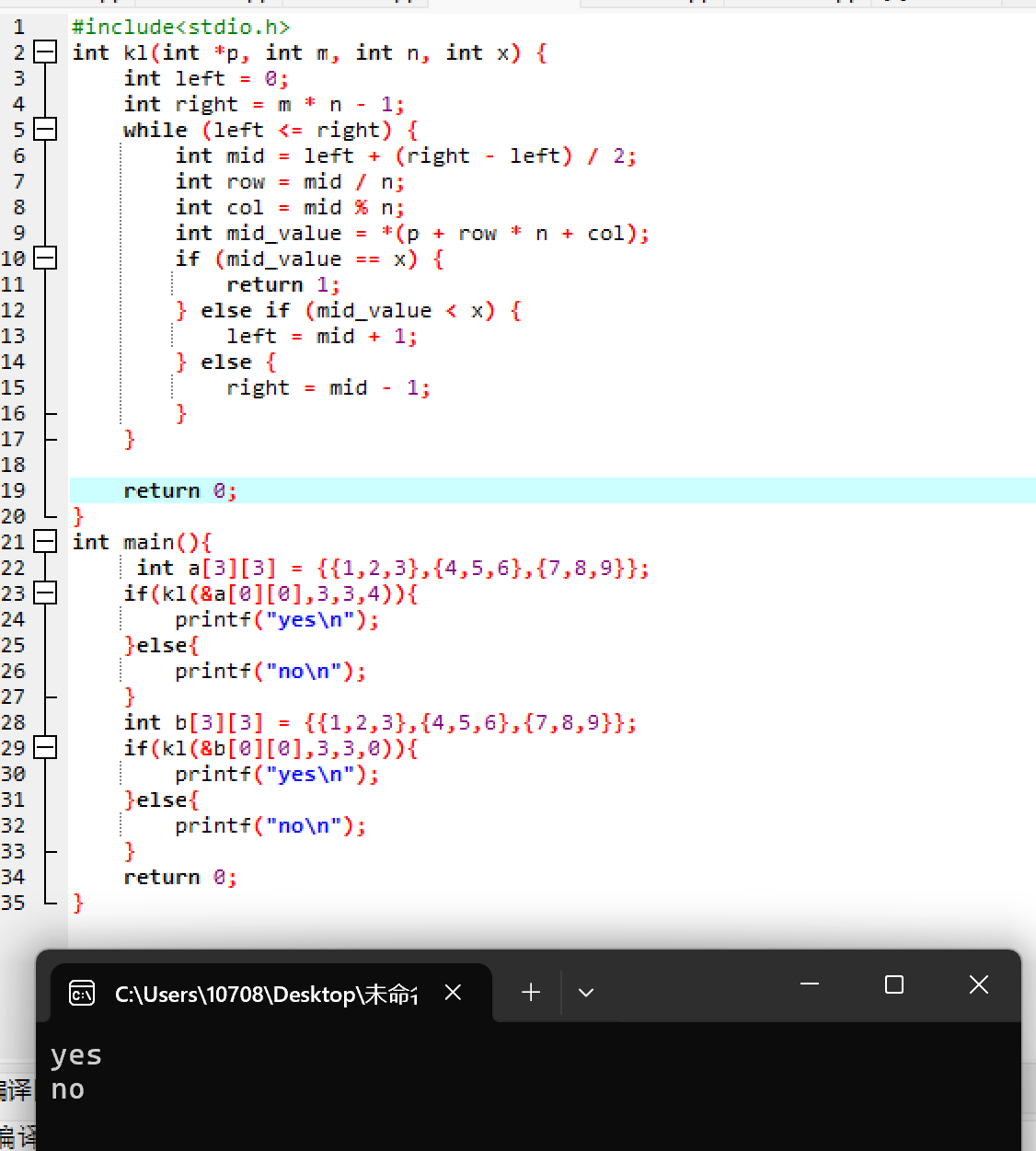Open the terminal profile dropdown chevron

(586, 992)
